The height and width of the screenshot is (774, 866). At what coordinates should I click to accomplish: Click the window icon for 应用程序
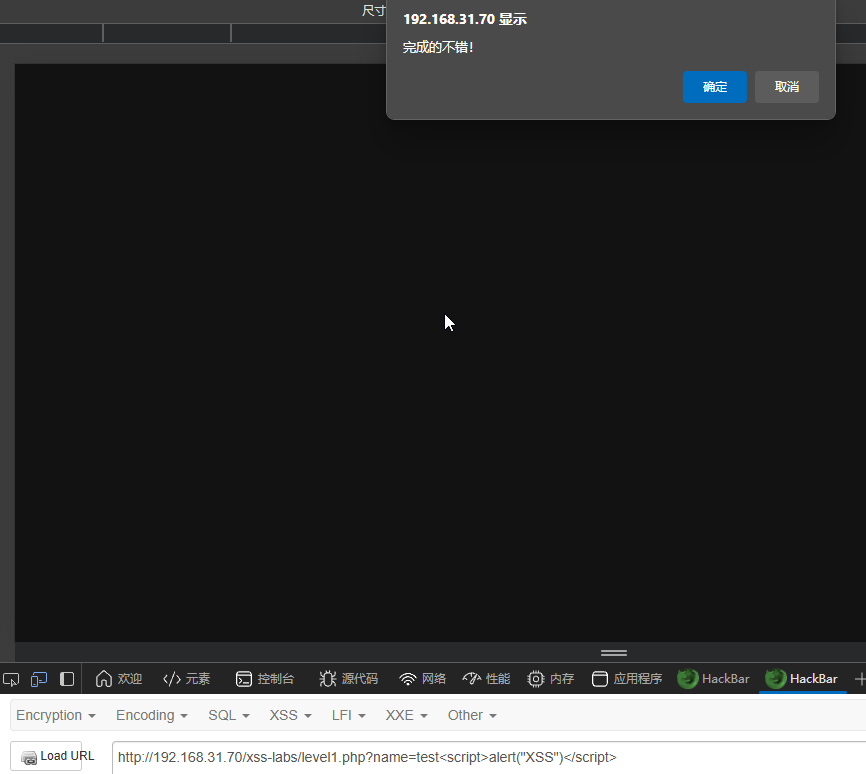click(600, 679)
